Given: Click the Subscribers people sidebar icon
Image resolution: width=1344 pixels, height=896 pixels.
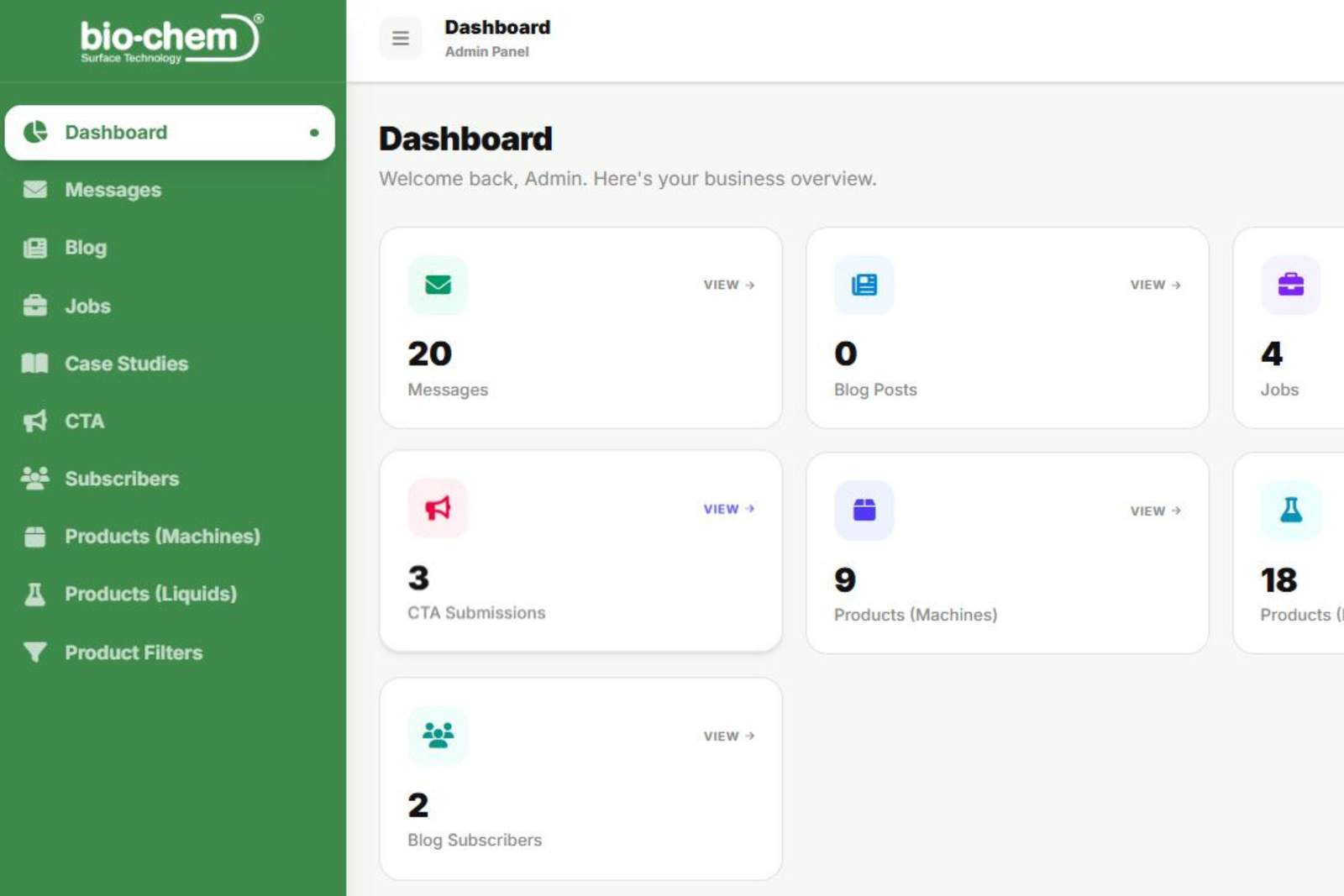Looking at the screenshot, I should click(35, 479).
